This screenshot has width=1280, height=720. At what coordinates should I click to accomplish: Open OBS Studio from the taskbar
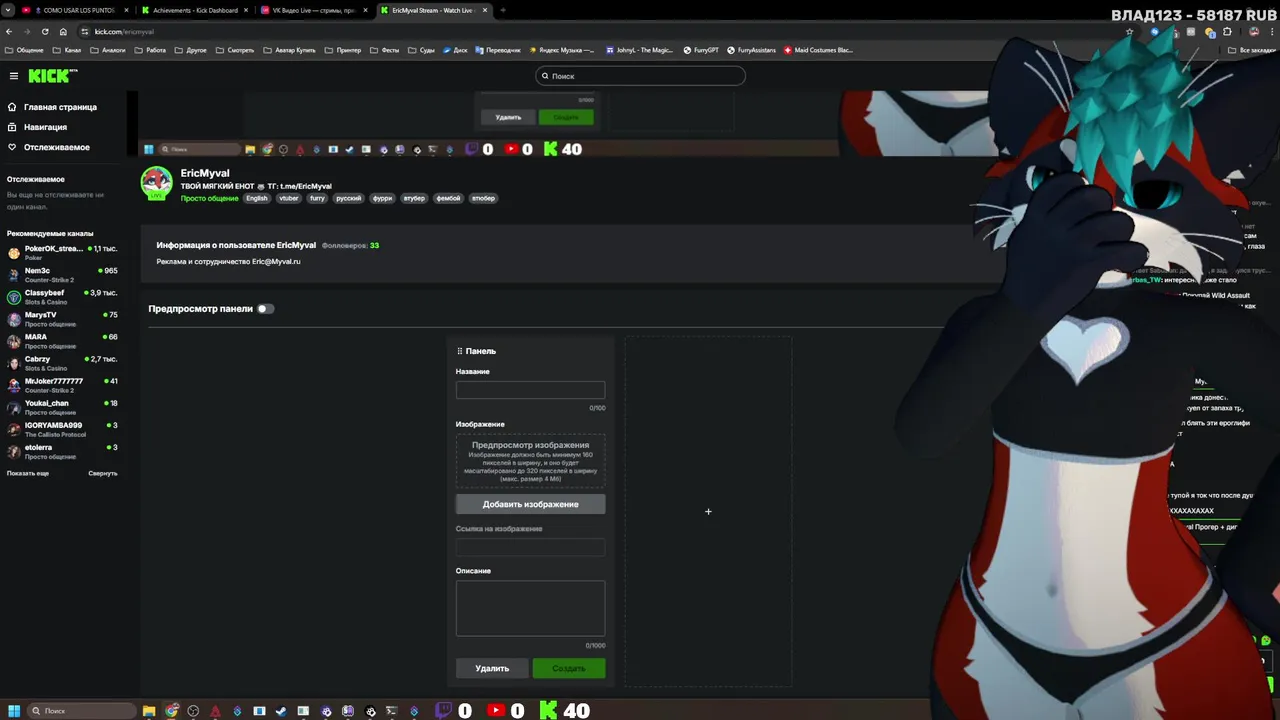tap(193, 711)
